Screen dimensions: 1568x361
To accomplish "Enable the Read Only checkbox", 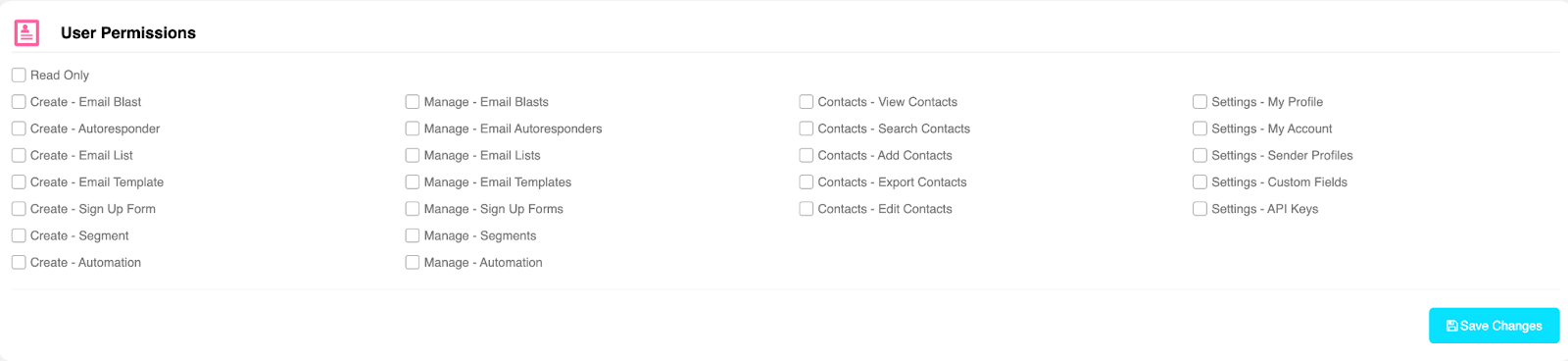I will click(19, 75).
